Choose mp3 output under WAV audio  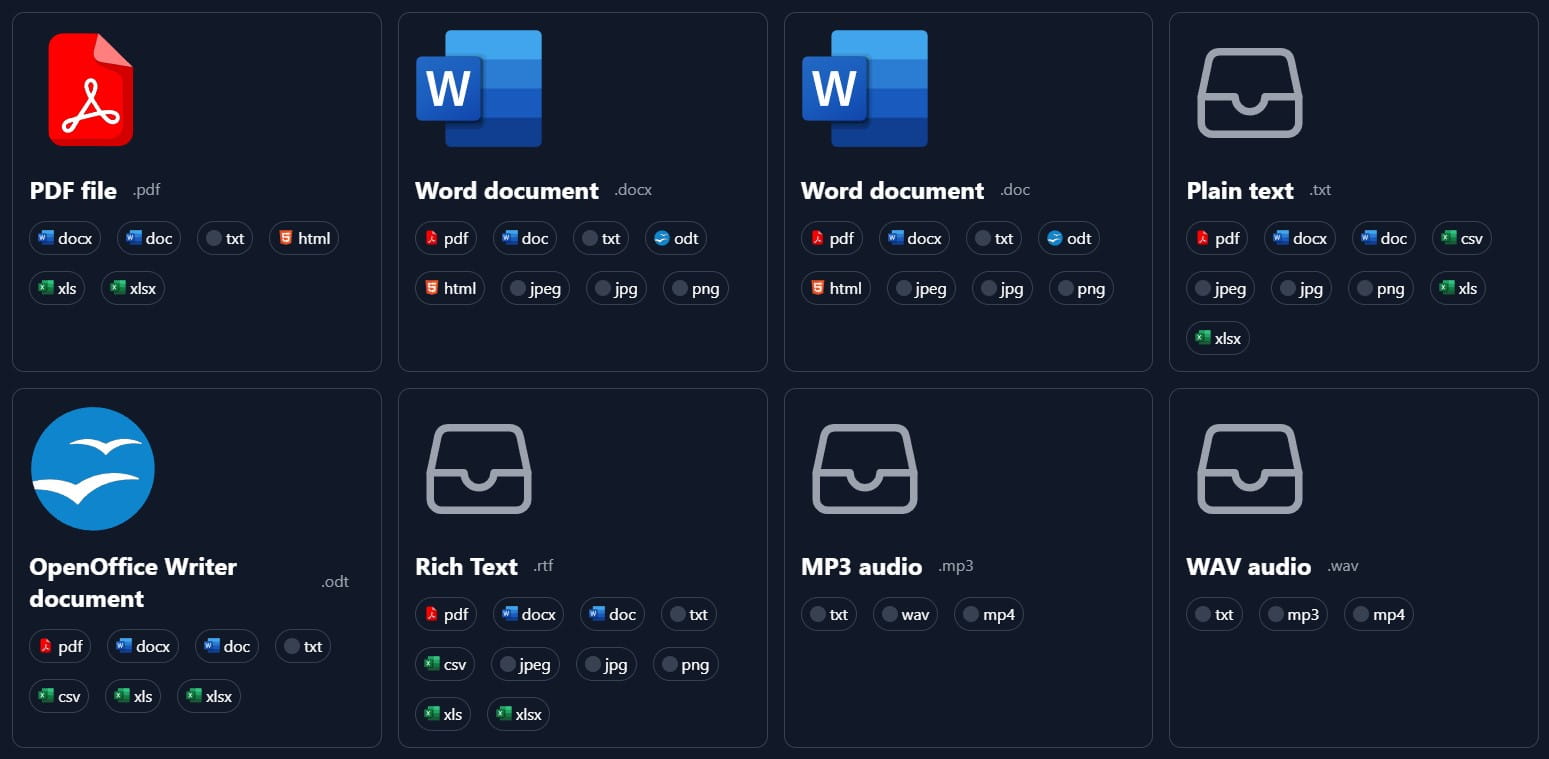tap(1293, 614)
